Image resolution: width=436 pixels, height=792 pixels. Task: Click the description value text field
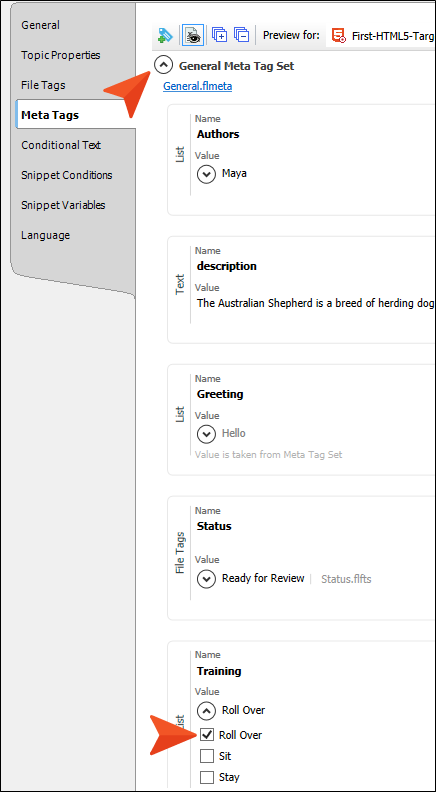click(315, 303)
